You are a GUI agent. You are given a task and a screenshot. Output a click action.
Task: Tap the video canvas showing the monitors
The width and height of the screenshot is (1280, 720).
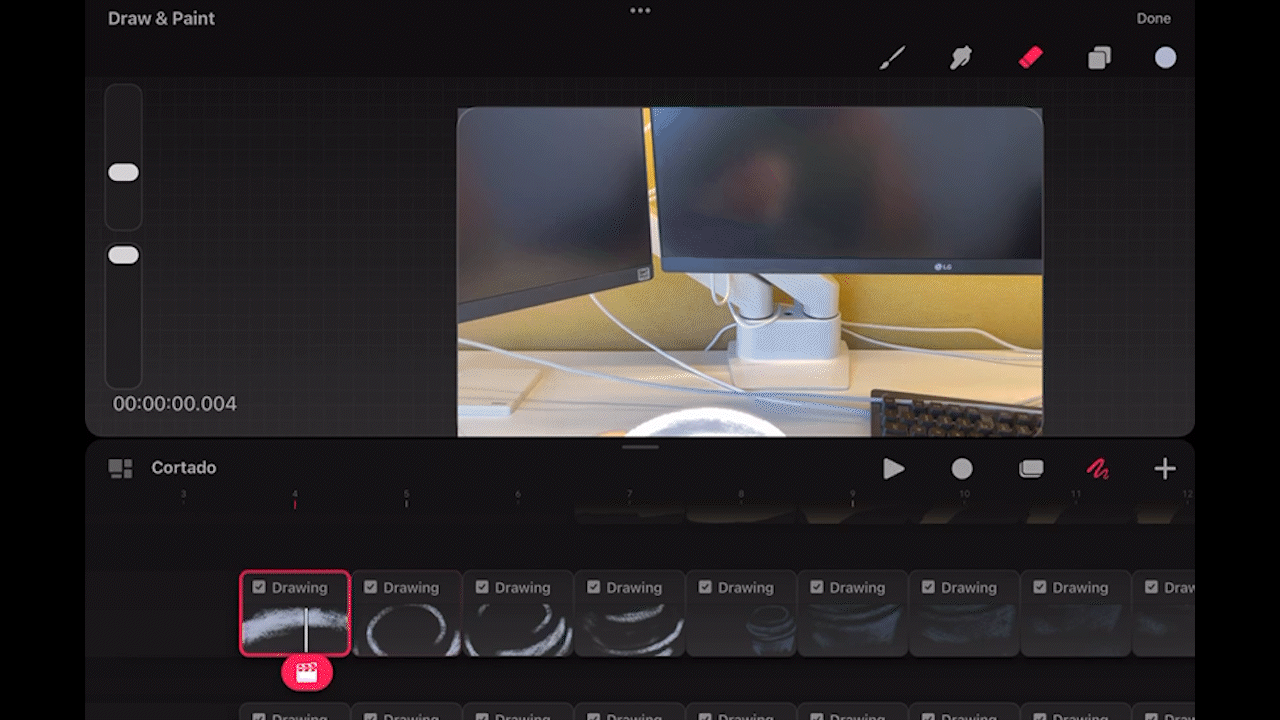tap(750, 272)
